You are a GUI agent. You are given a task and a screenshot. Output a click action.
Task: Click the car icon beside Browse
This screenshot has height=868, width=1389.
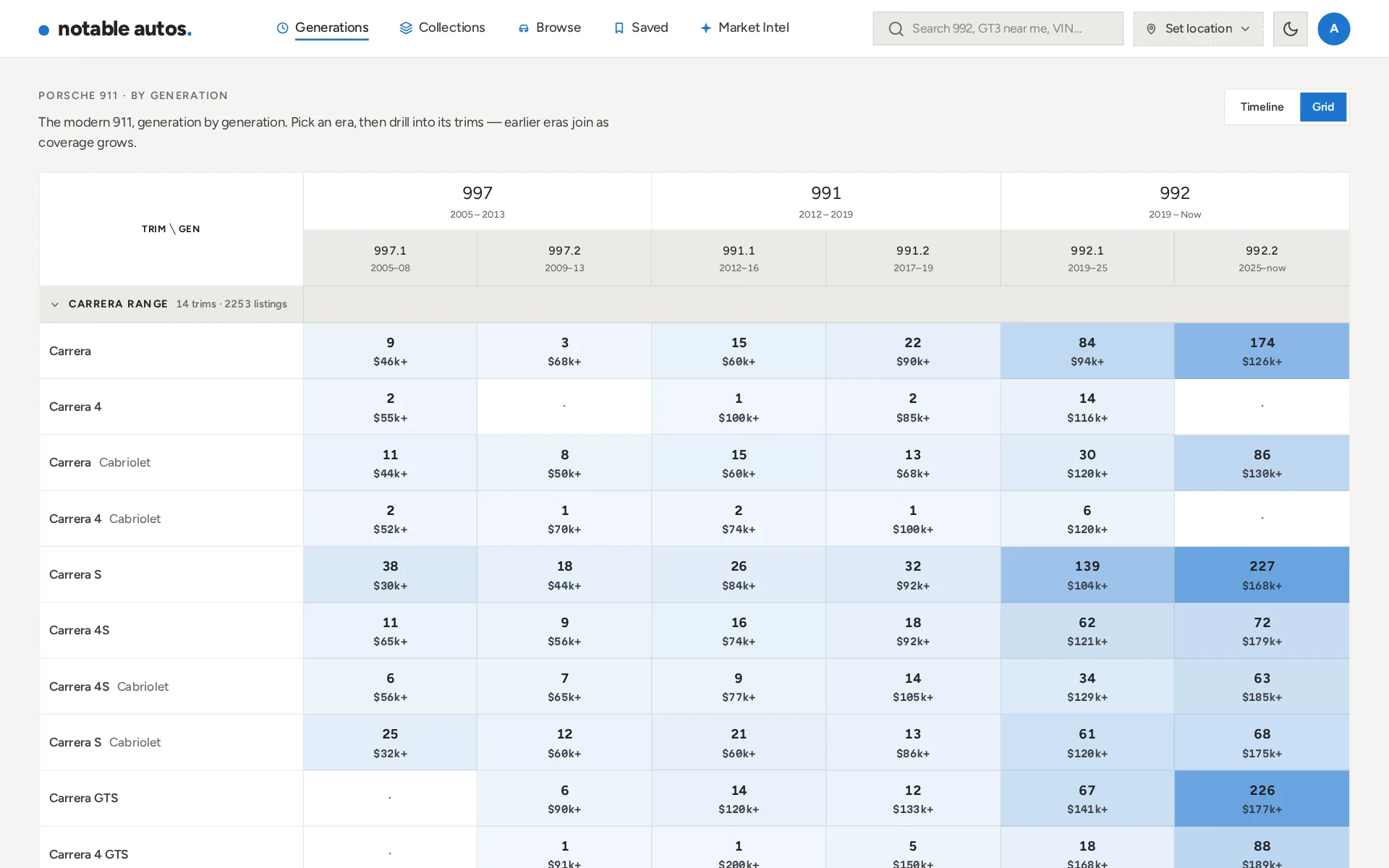point(524,28)
